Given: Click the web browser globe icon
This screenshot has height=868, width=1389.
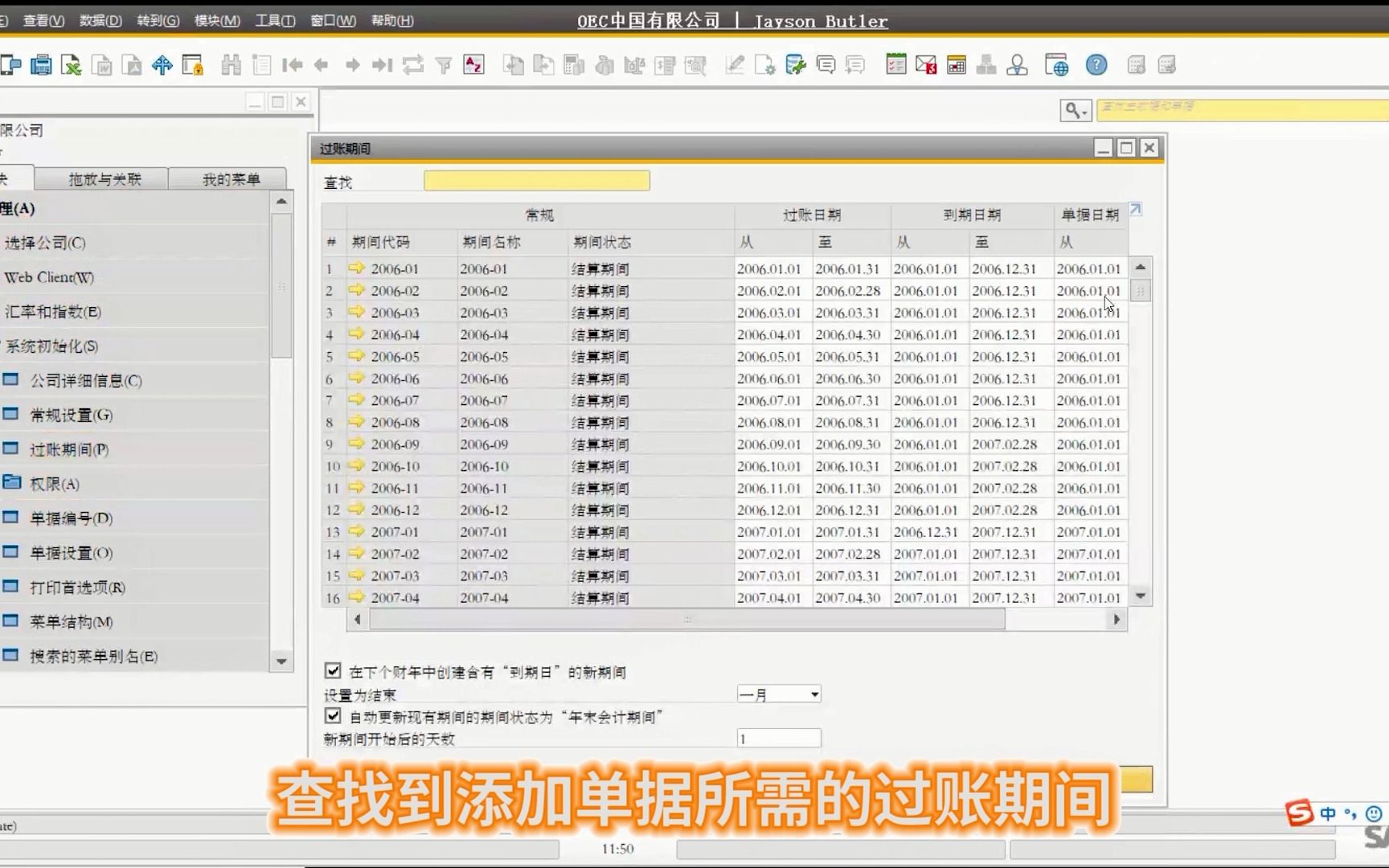Looking at the screenshot, I should tap(1056, 65).
